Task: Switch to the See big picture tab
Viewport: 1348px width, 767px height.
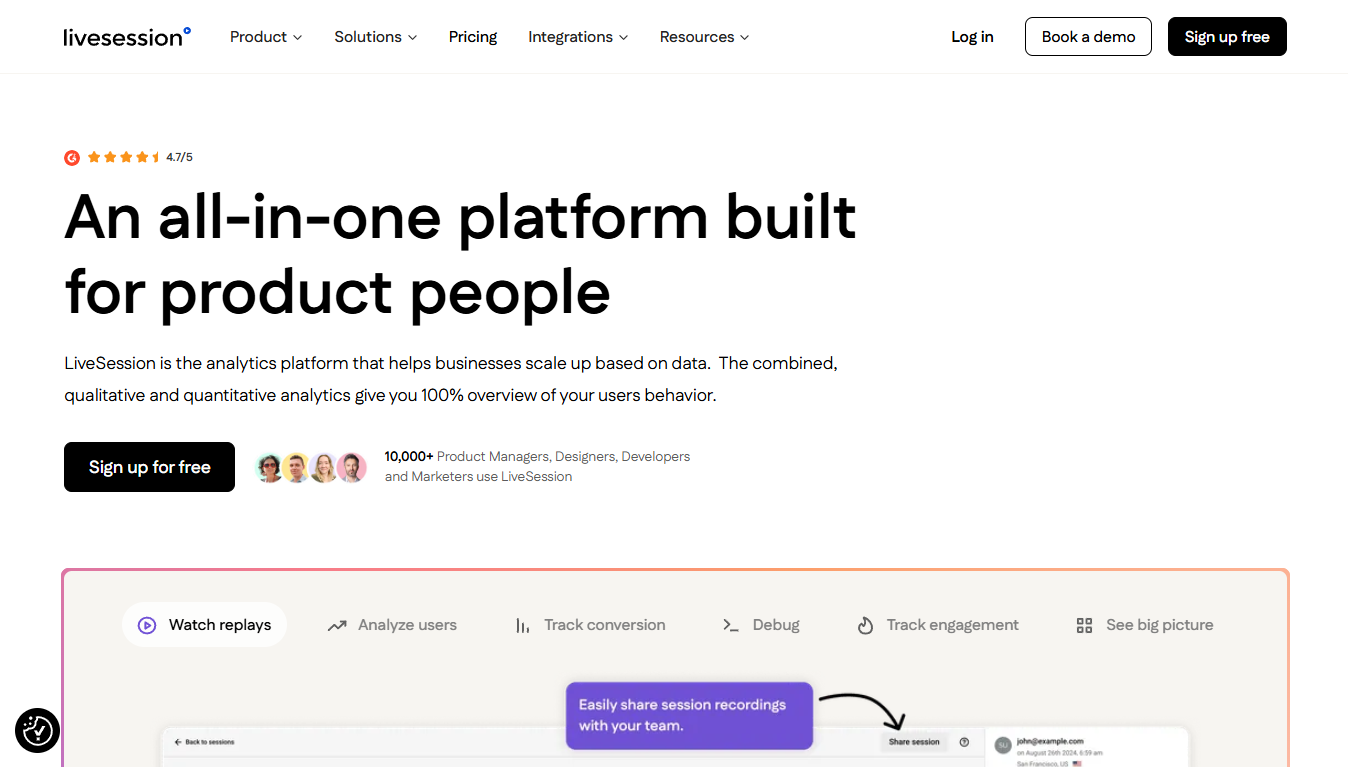Action: [1145, 625]
